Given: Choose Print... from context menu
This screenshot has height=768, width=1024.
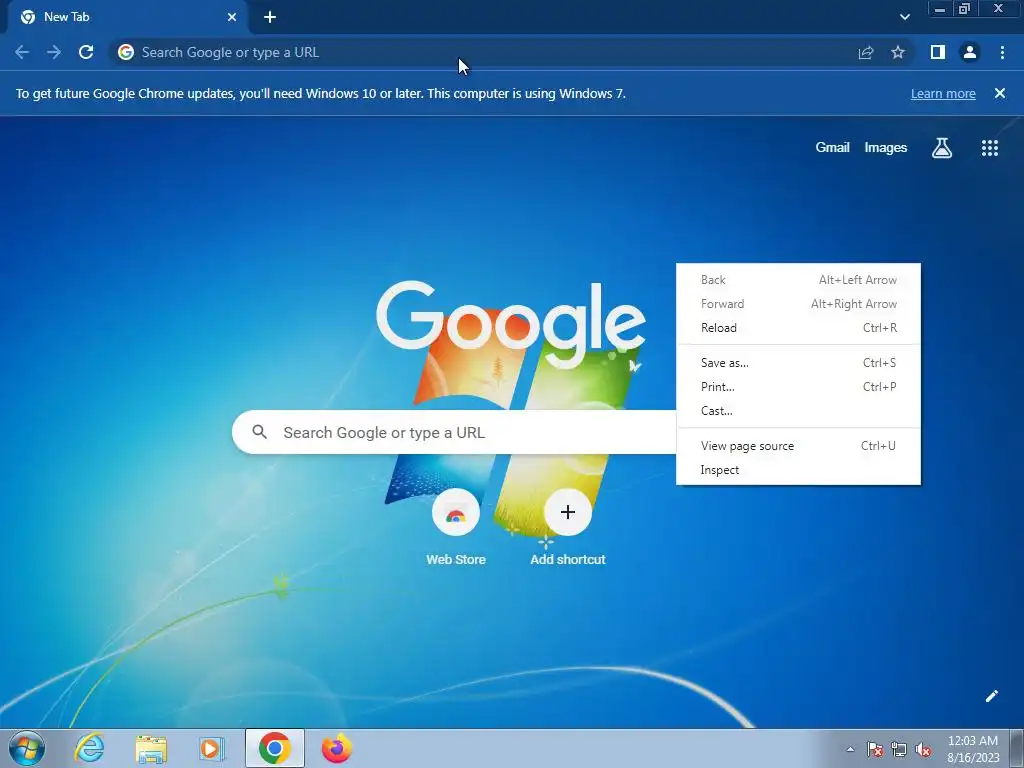Looking at the screenshot, I should [798, 387].
